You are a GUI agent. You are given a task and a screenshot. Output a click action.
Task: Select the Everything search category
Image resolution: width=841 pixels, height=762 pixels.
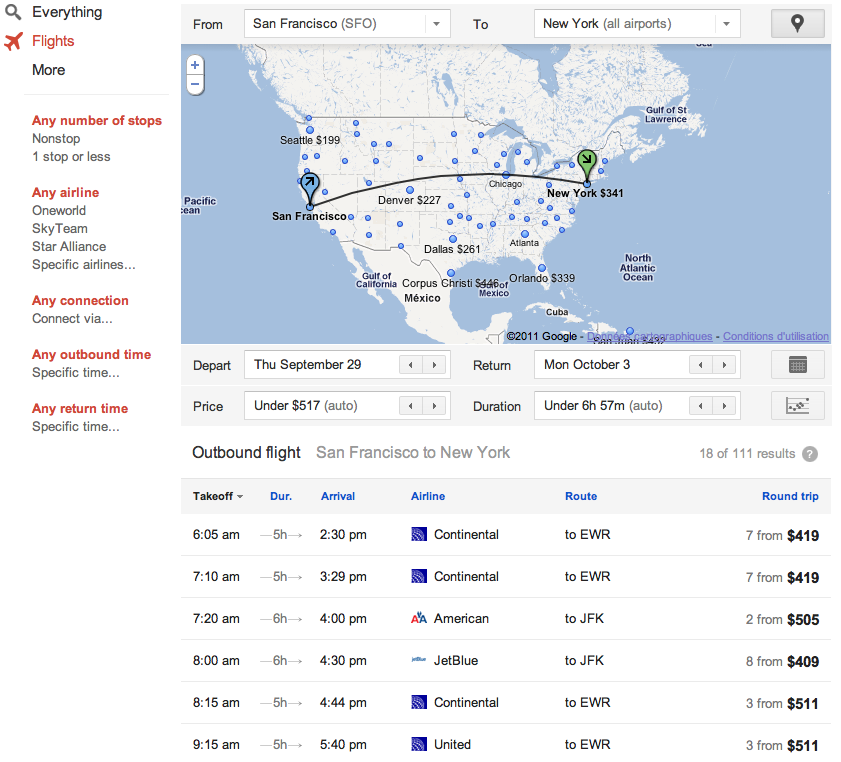click(67, 12)
